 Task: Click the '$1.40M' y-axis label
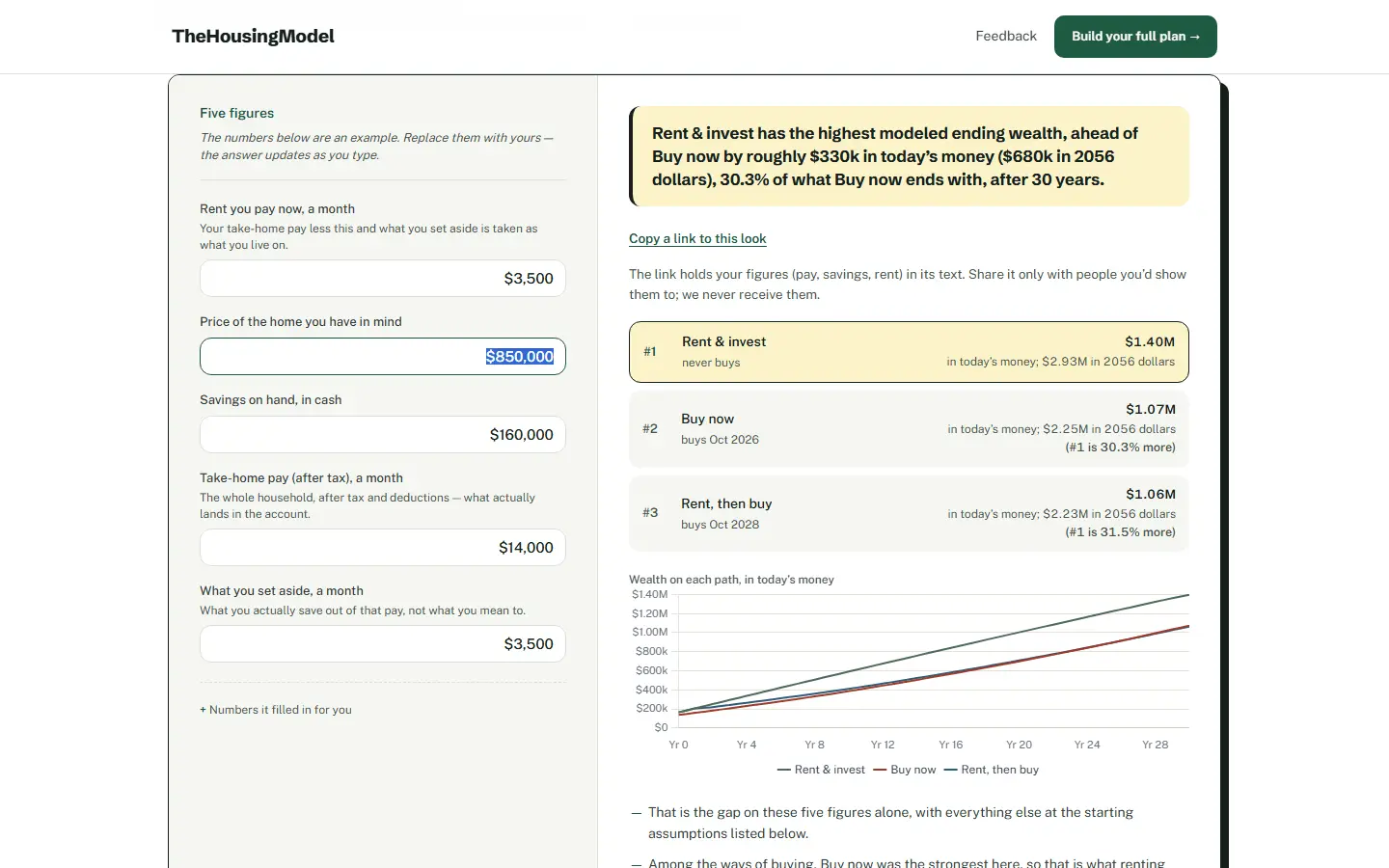tap(649, 594)
